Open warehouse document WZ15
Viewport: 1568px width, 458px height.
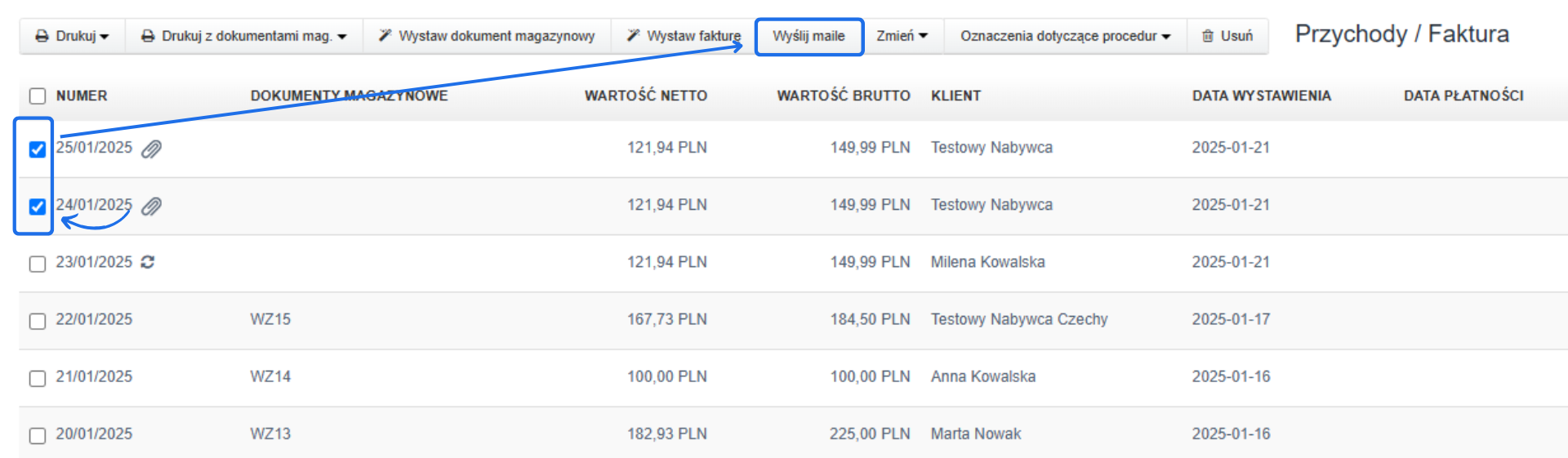pyautogui.click(x=270, y=319)
